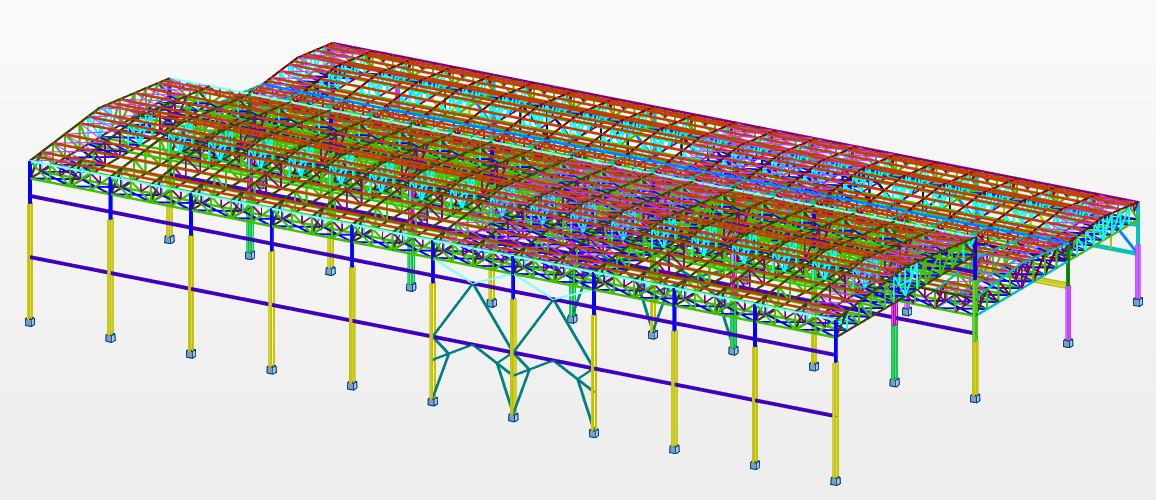Select the yellow column at front-right corner
Viewport: 1156px width, 500px height.
tap(835, 420)
